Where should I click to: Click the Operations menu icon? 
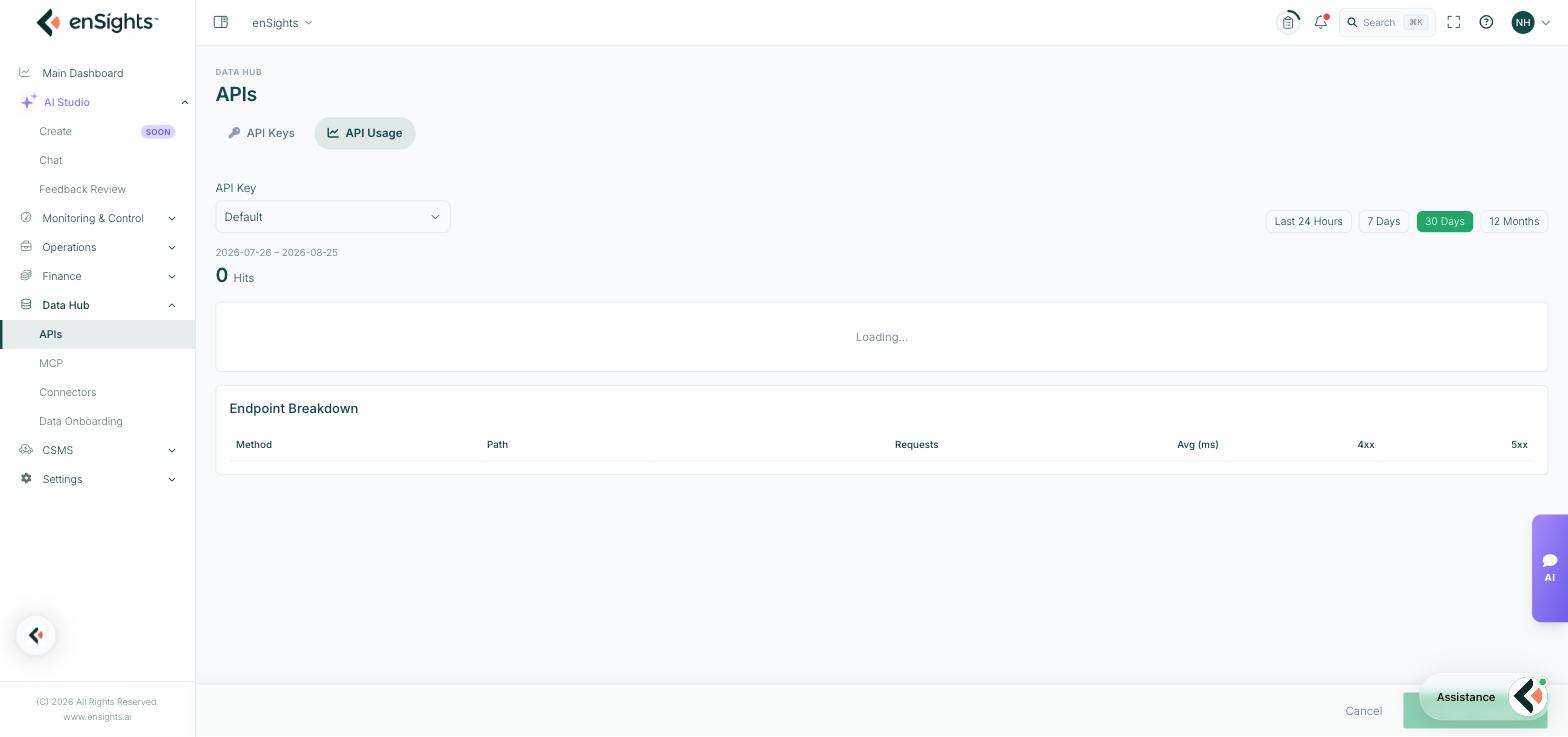pos(26,246)
